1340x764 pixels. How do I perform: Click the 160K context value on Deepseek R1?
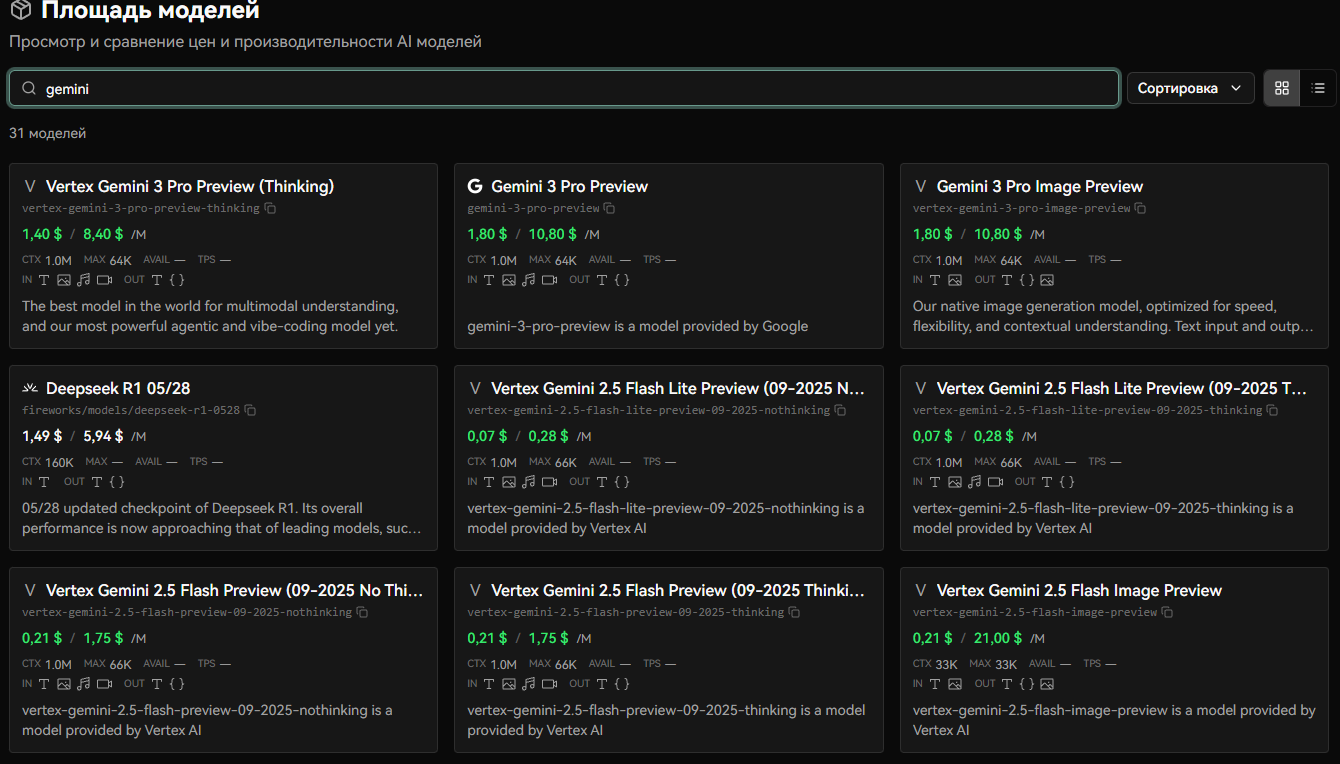coord(59,462)
